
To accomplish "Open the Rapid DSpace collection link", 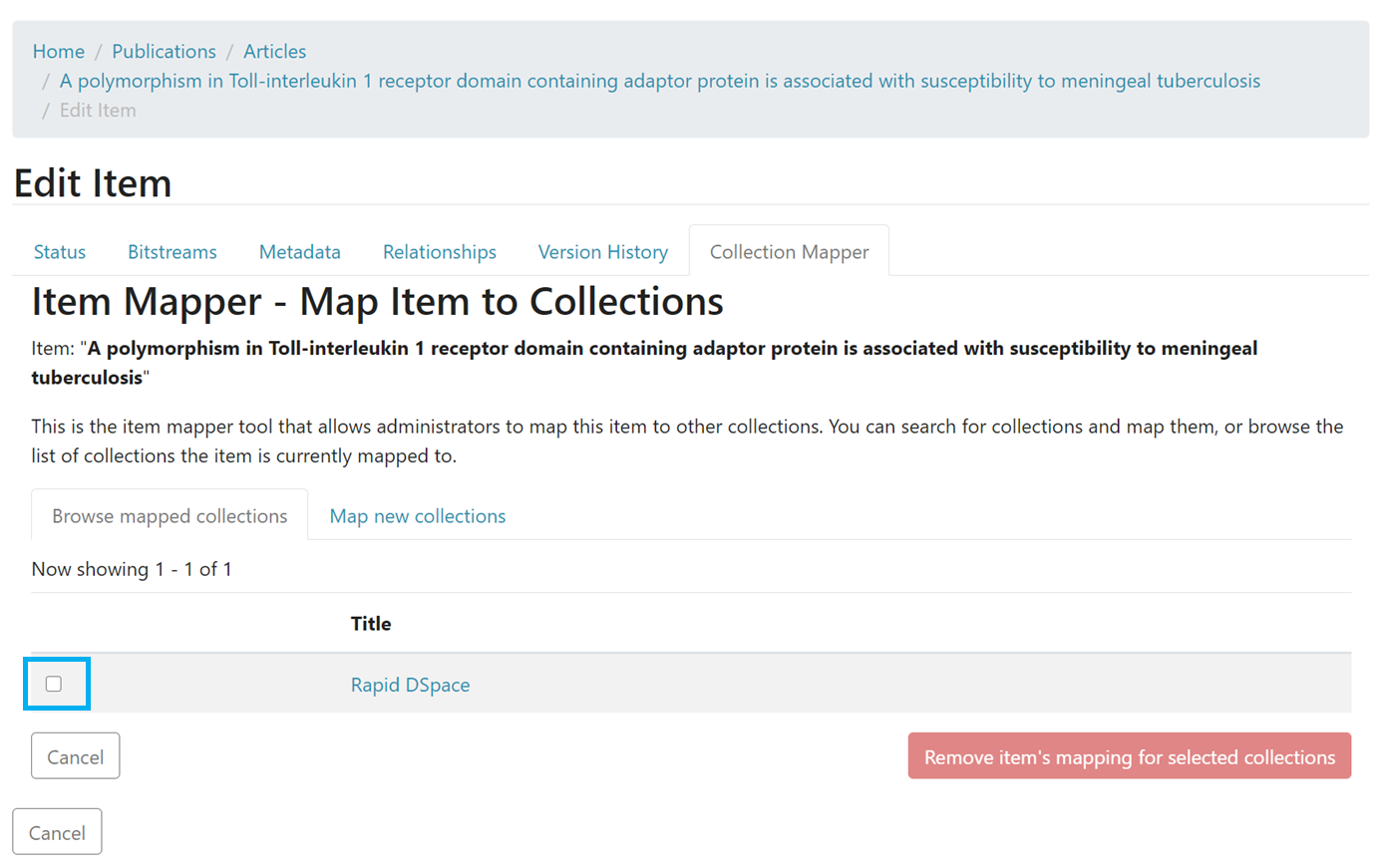I will coord(410,685).
